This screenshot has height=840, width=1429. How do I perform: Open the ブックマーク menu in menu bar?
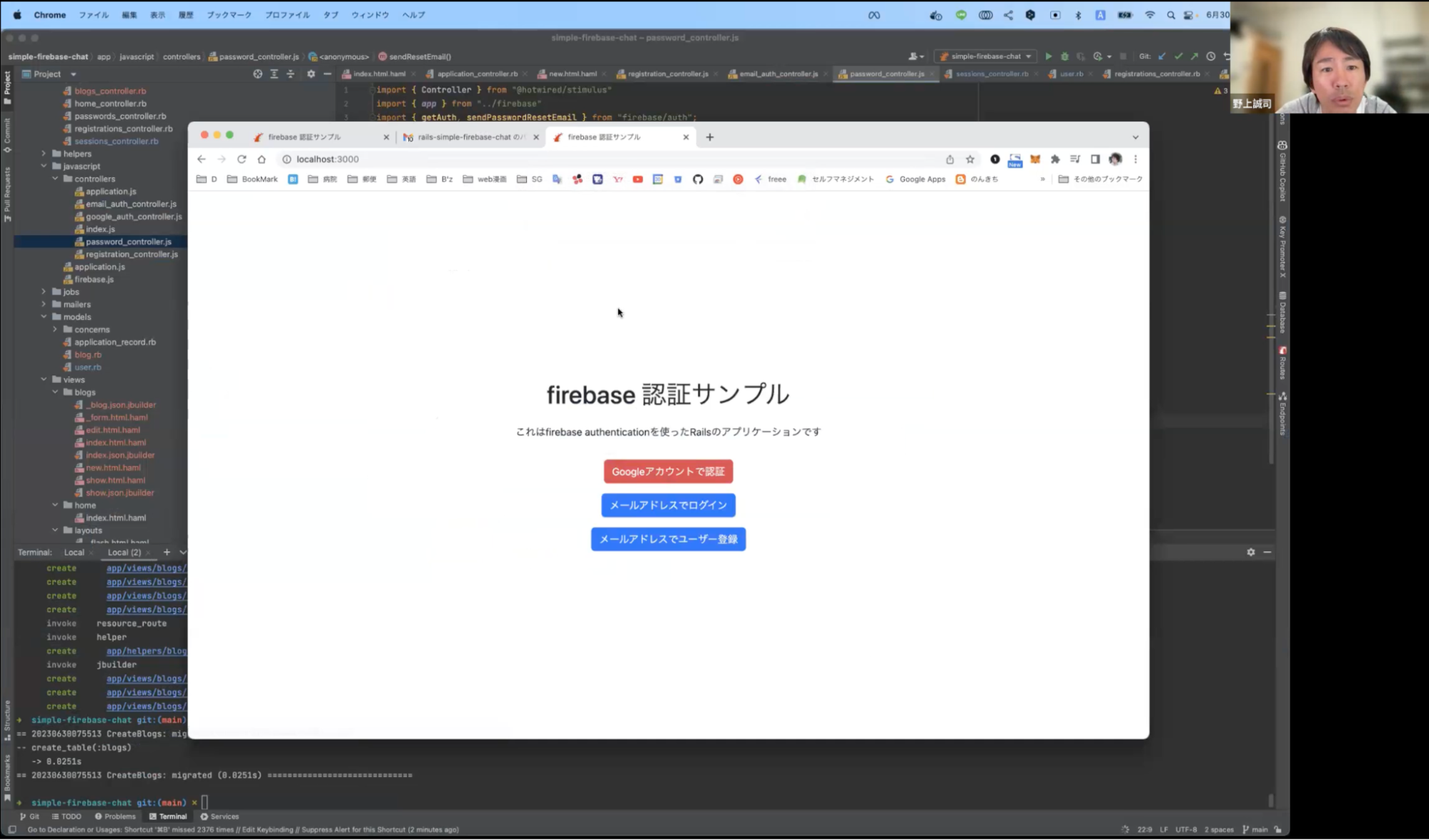(229, 14)
